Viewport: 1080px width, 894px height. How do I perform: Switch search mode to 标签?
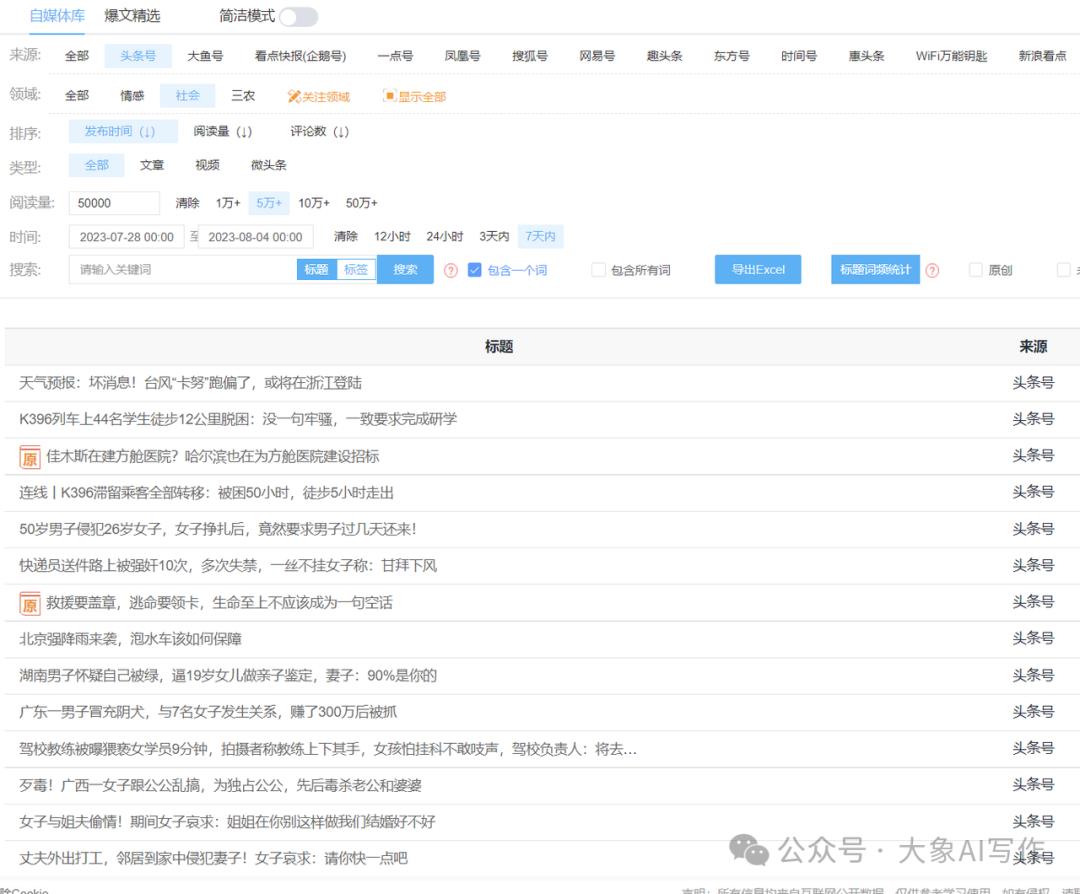pos(356,269)
